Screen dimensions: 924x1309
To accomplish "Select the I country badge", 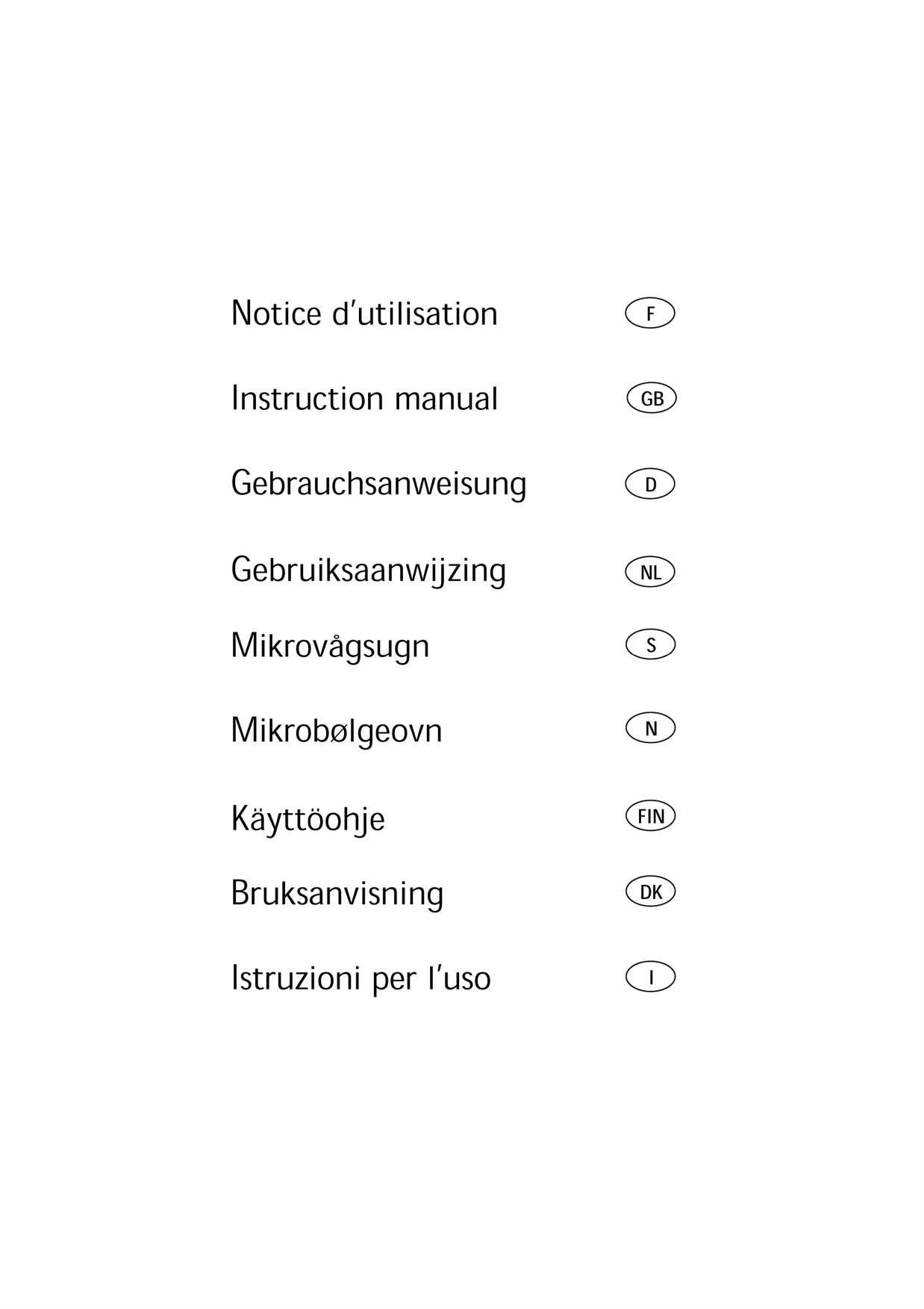I will click(651, 977).
